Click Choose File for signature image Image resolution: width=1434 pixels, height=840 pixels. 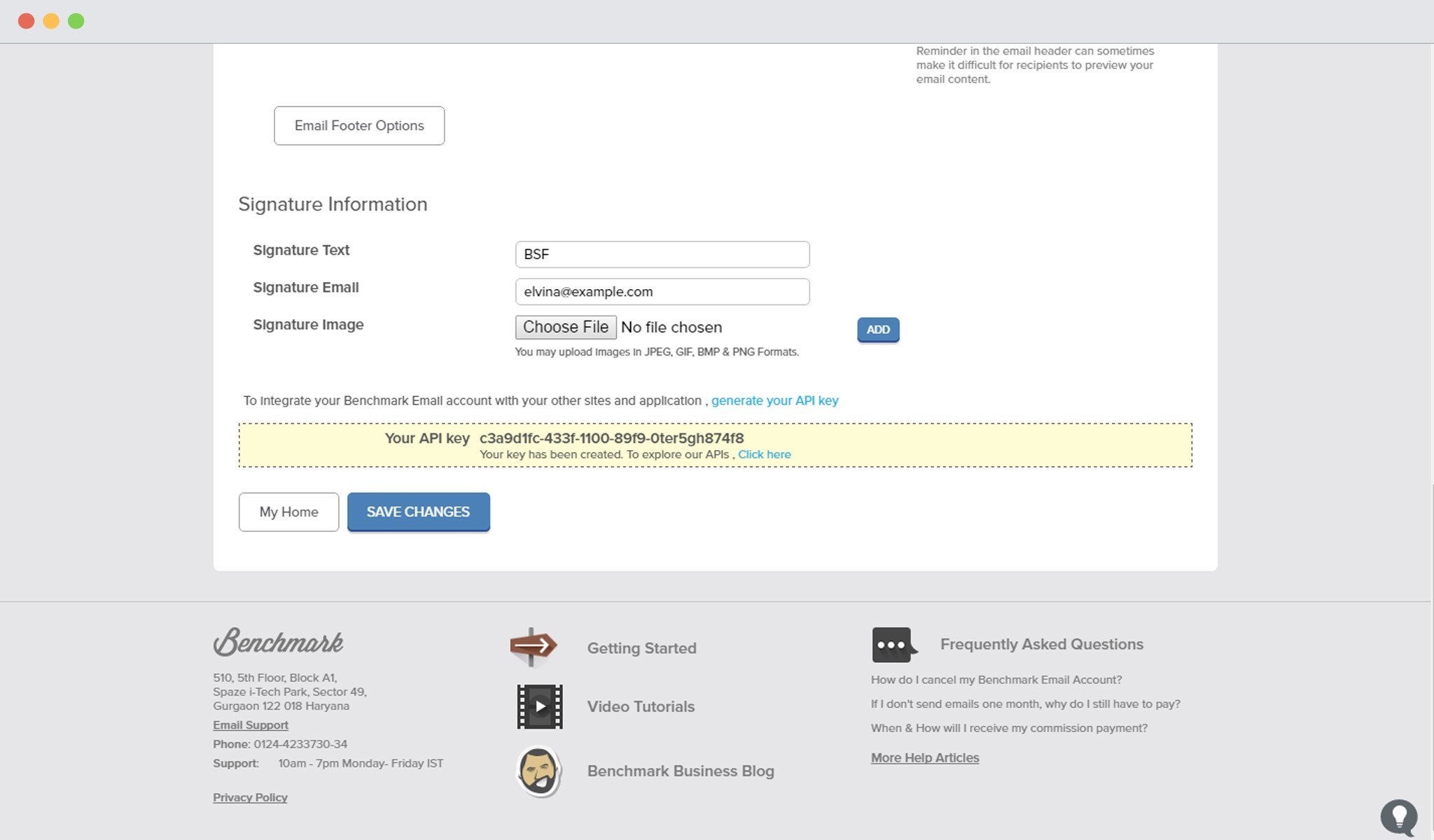coord(566,327)
